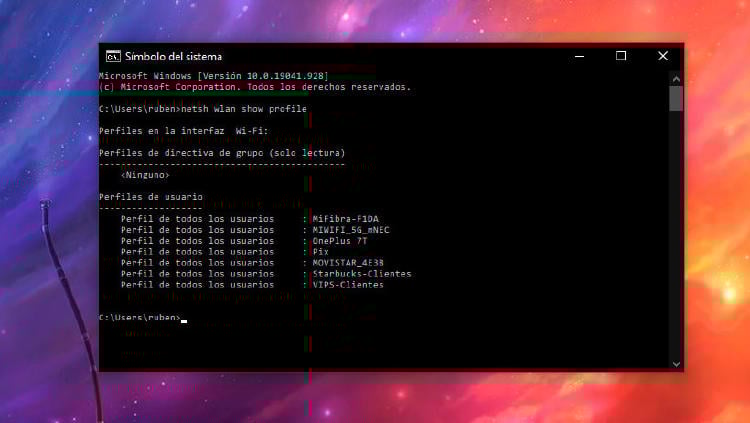Click the vertical scrollbar thumb

676,97
